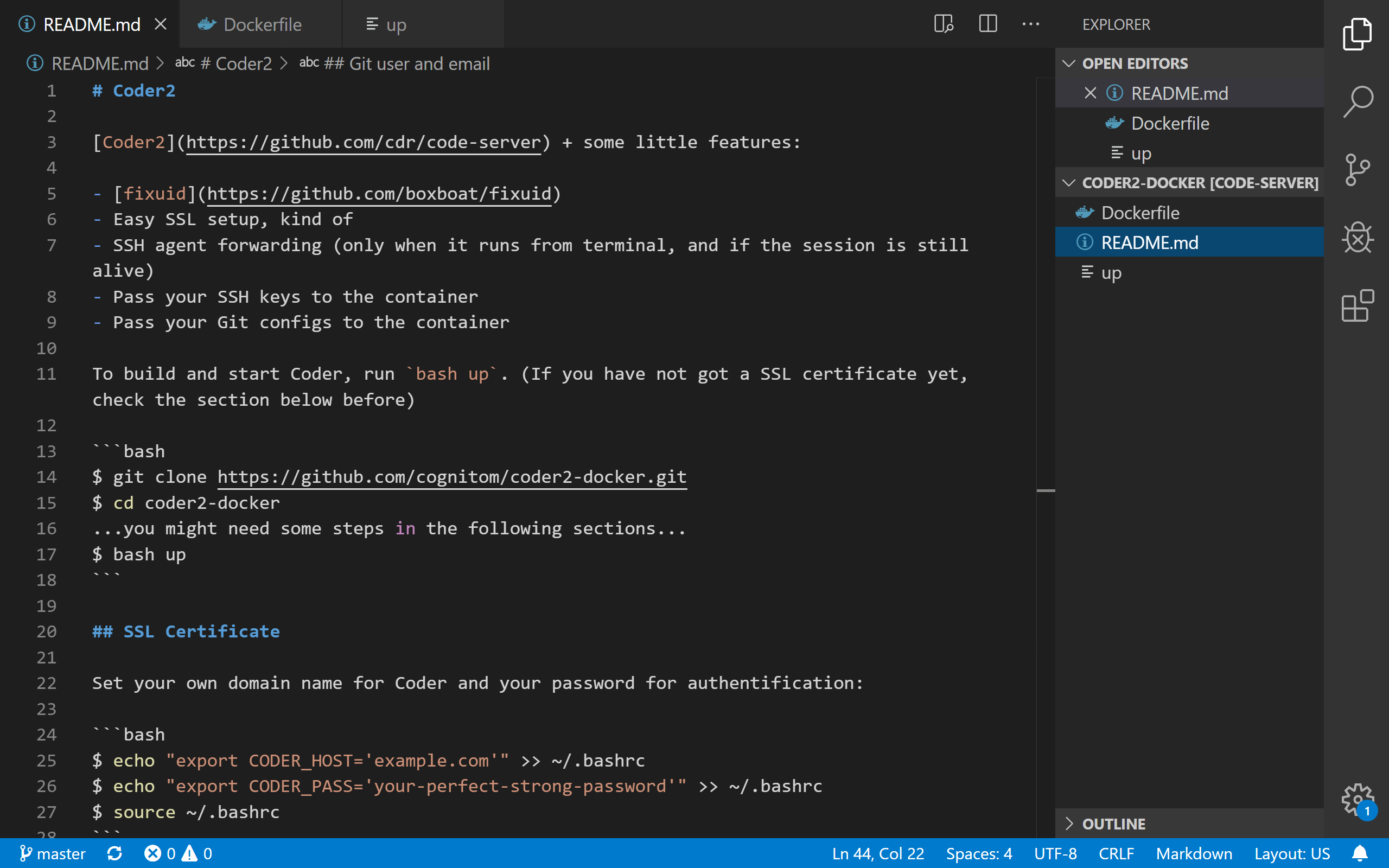
Task: Open more editor actions ellipsis
Action: 1031,24
